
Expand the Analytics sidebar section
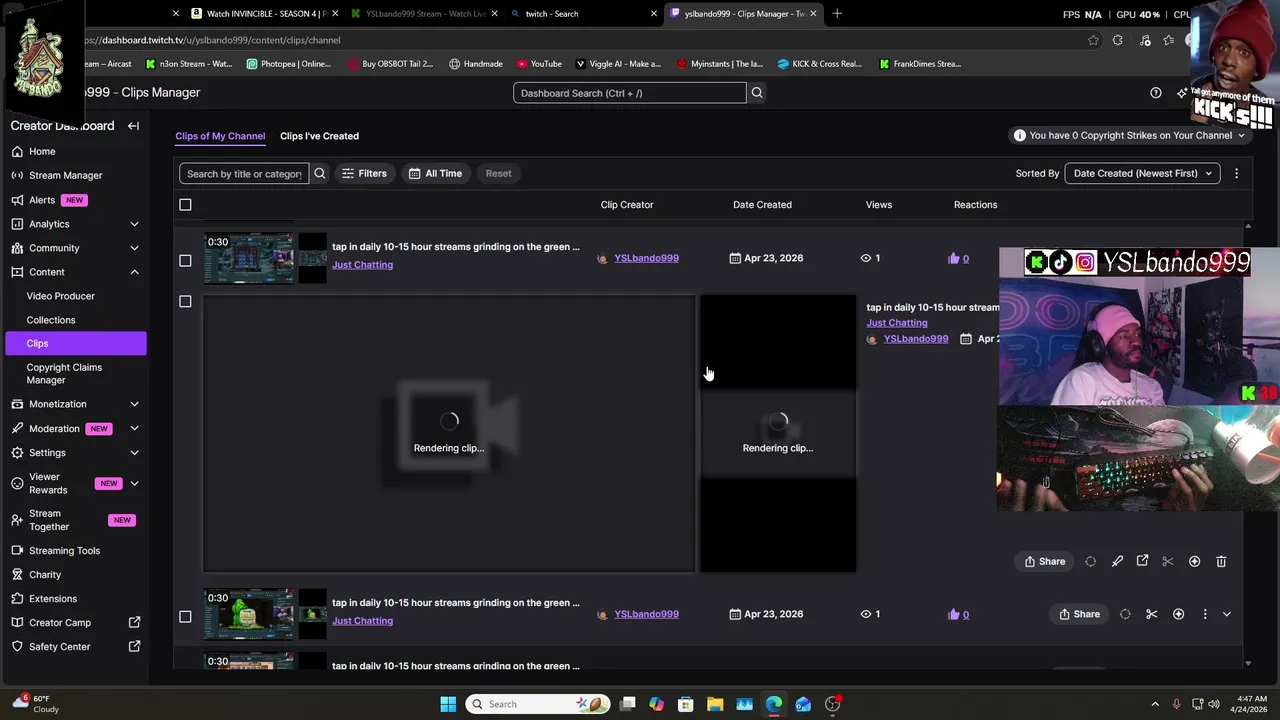(134, 224)
